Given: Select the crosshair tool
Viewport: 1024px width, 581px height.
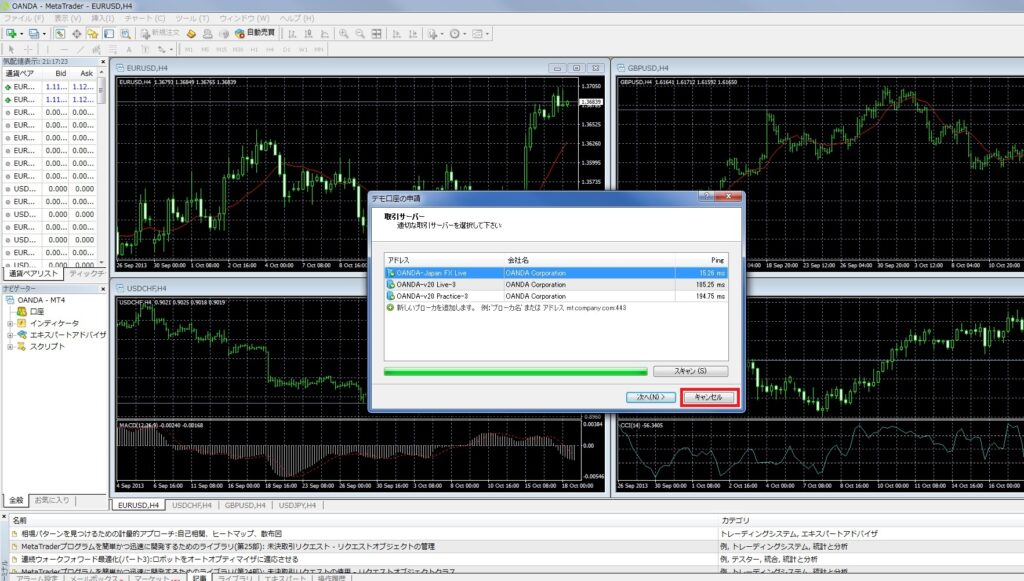Looking at the screenshot, I should (28, 50).
